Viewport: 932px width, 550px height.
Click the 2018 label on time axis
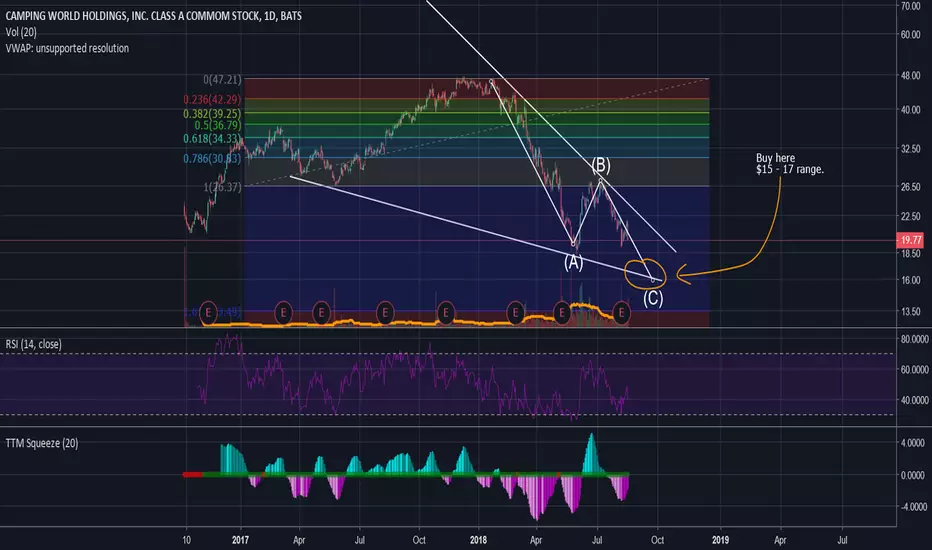pos(478,540)
